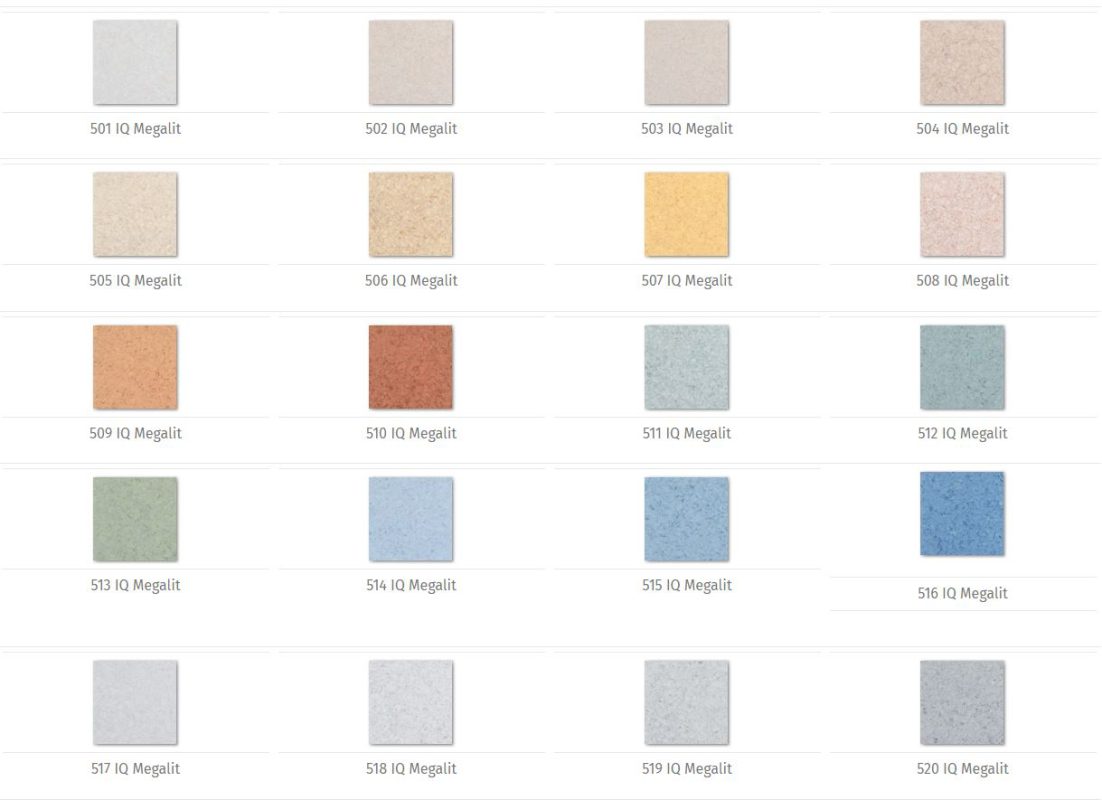Select the 514 IQ Megalit light blue thumbnail
The image size is (1102, 800).
tap(410, 519)
